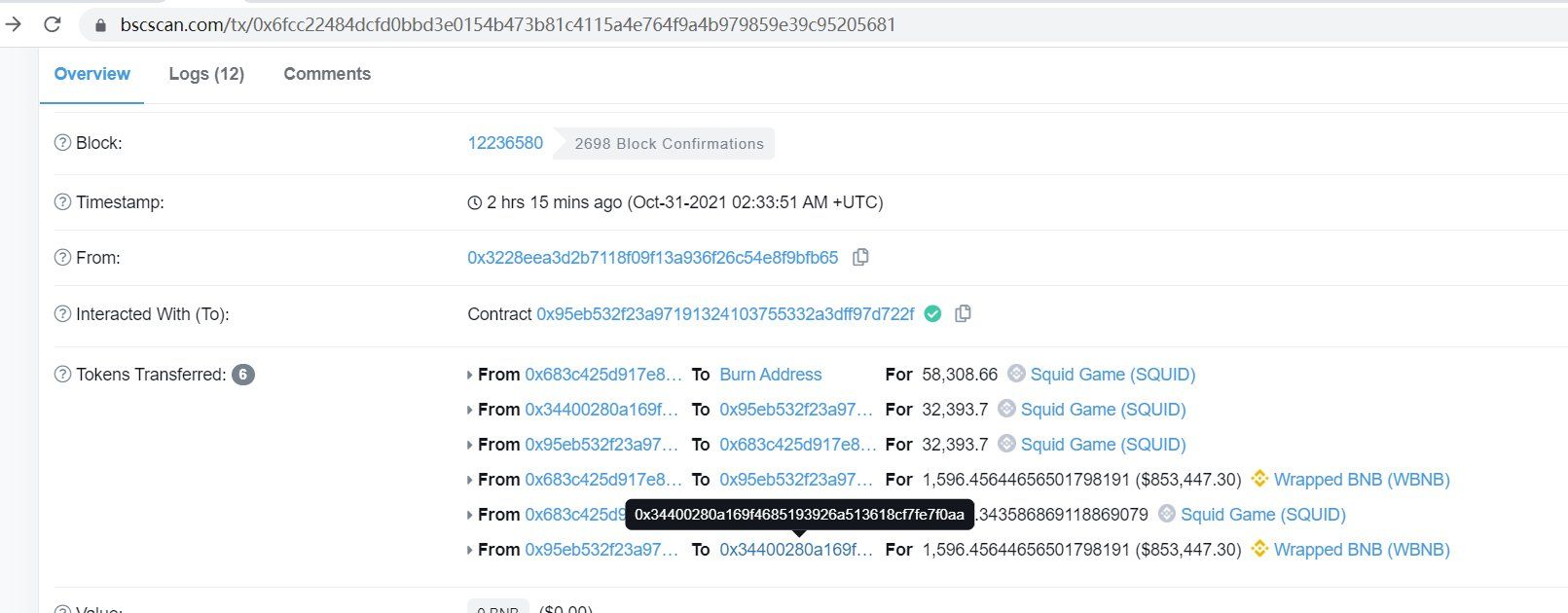Click the help icon beside Block
Screen dimensions: 1568x613
pos(62,142)
